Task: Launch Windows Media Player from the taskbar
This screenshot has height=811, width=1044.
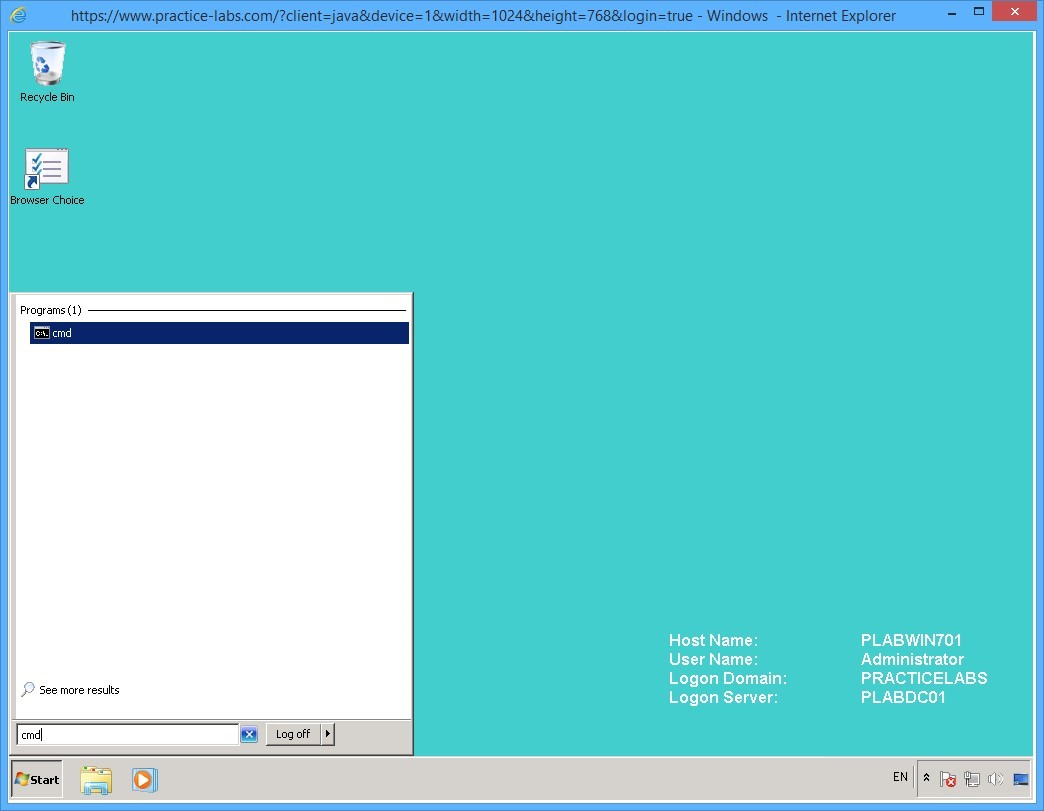Action: pyautogui.click(x=145, y=780)
